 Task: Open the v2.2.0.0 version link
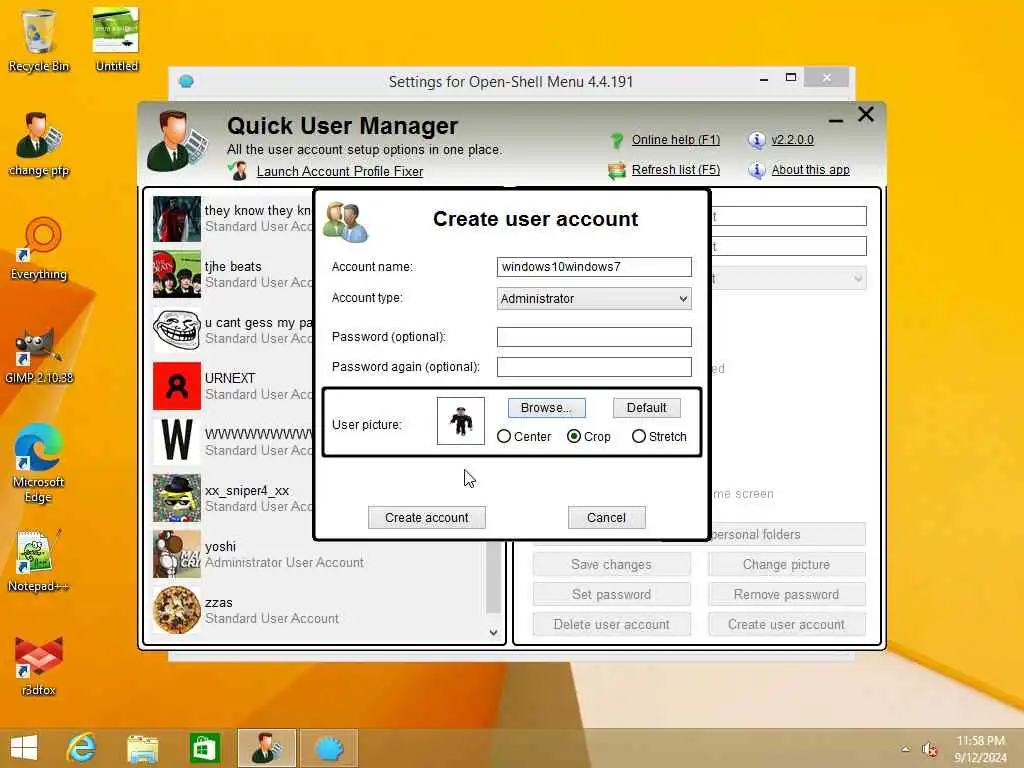[792, 140]
